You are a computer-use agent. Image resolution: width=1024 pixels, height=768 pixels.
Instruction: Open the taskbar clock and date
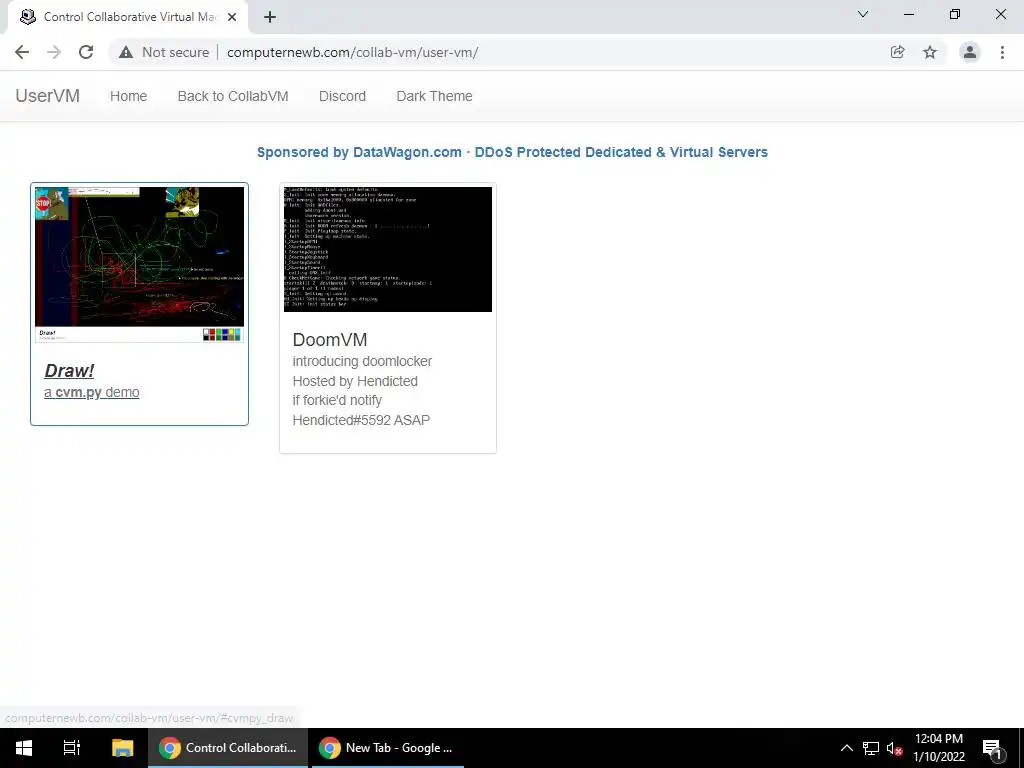(938, 748)
